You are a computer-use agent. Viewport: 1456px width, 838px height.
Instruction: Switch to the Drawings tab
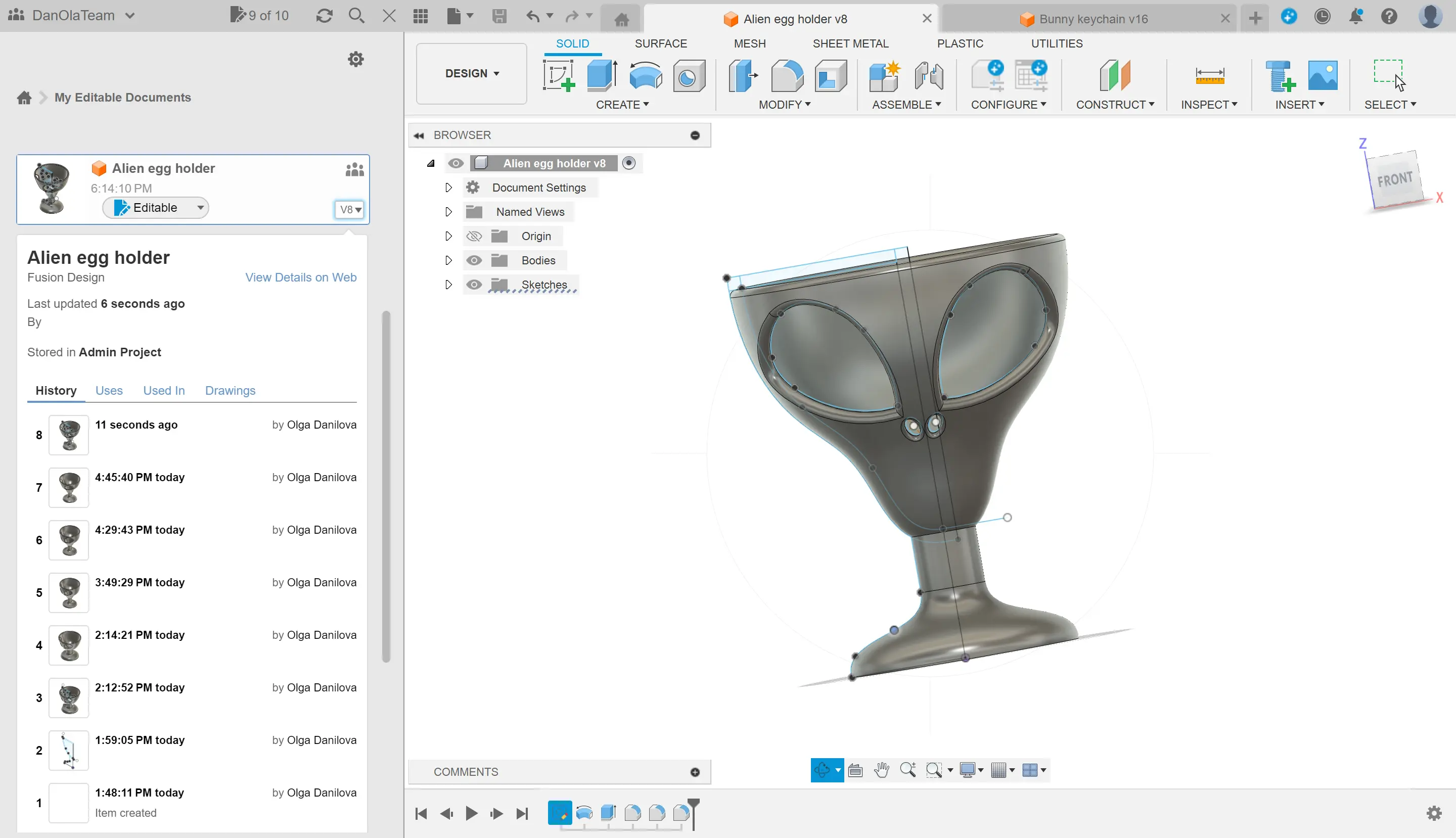coord(230,390)
